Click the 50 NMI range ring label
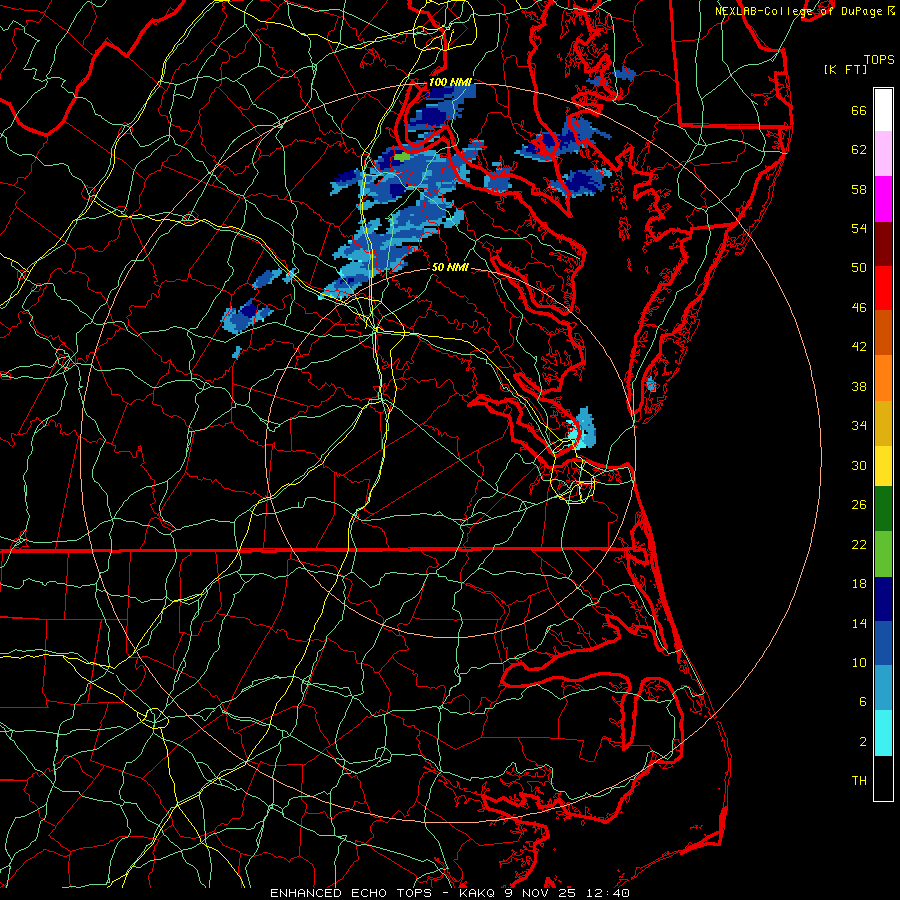Viewport: 900px width, 900px height. coord(450,267)
